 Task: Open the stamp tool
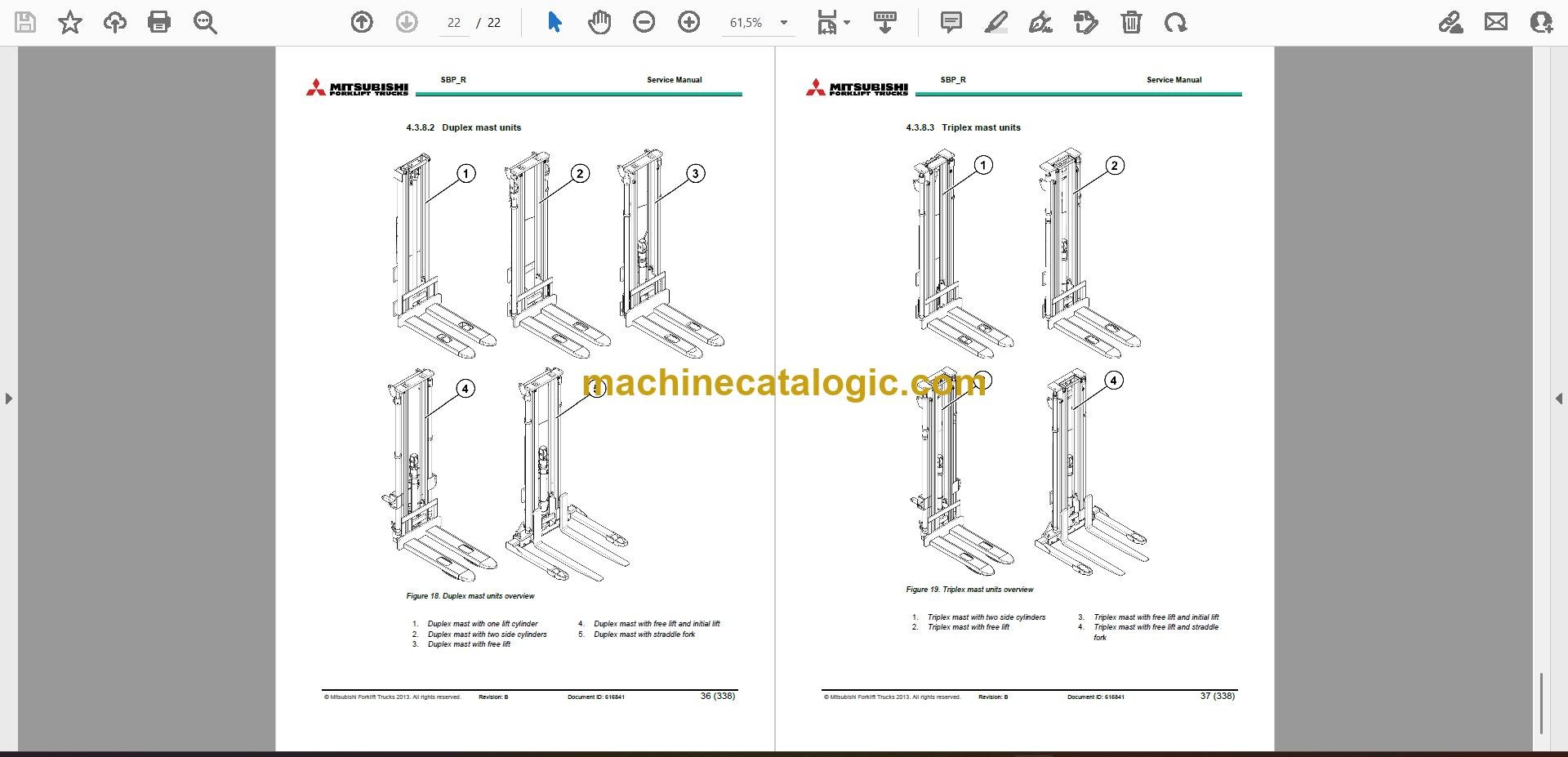click(1086, 22)
